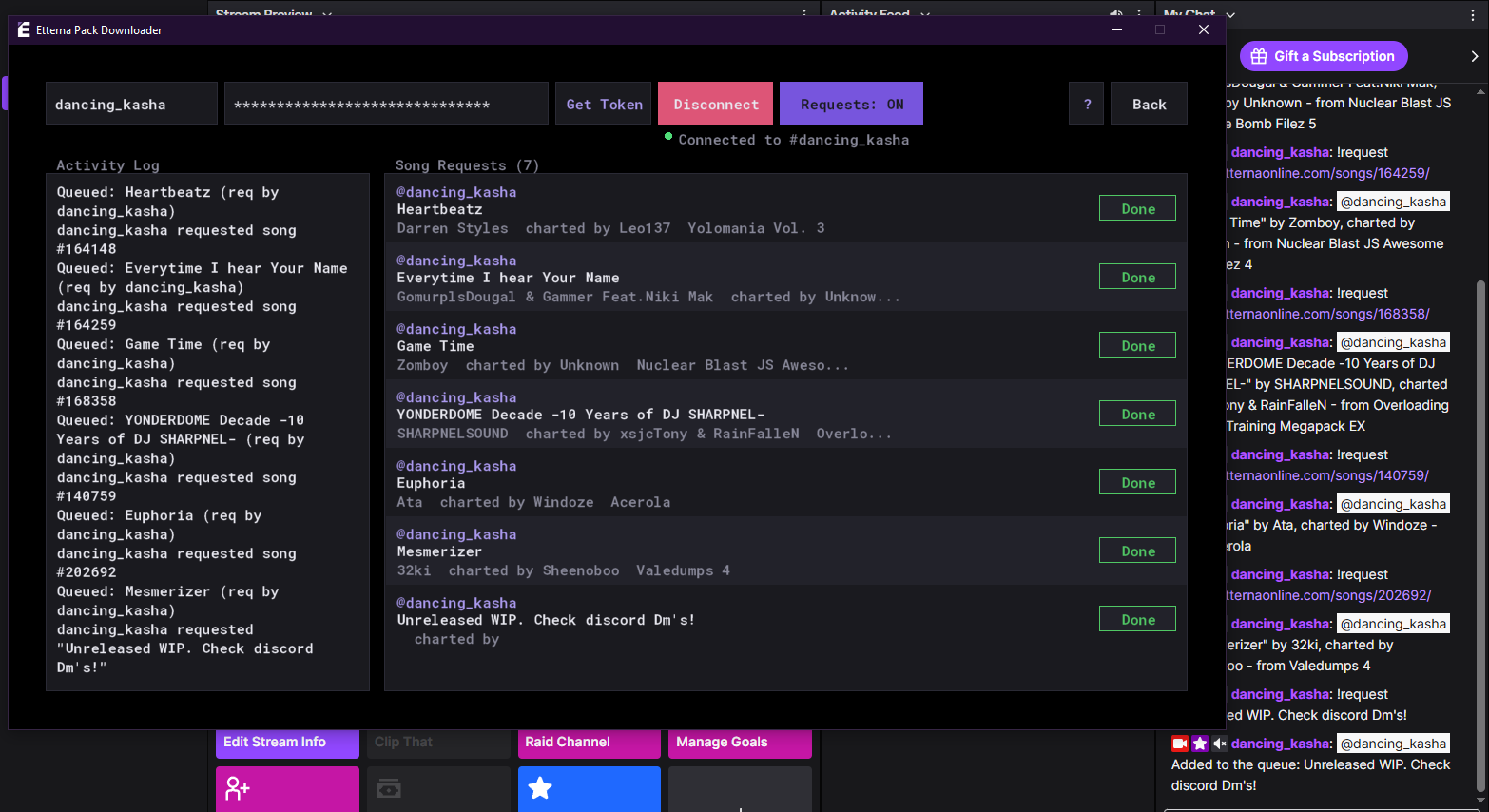Click the Song Requests (7) heading

click(x=467, y=165)
